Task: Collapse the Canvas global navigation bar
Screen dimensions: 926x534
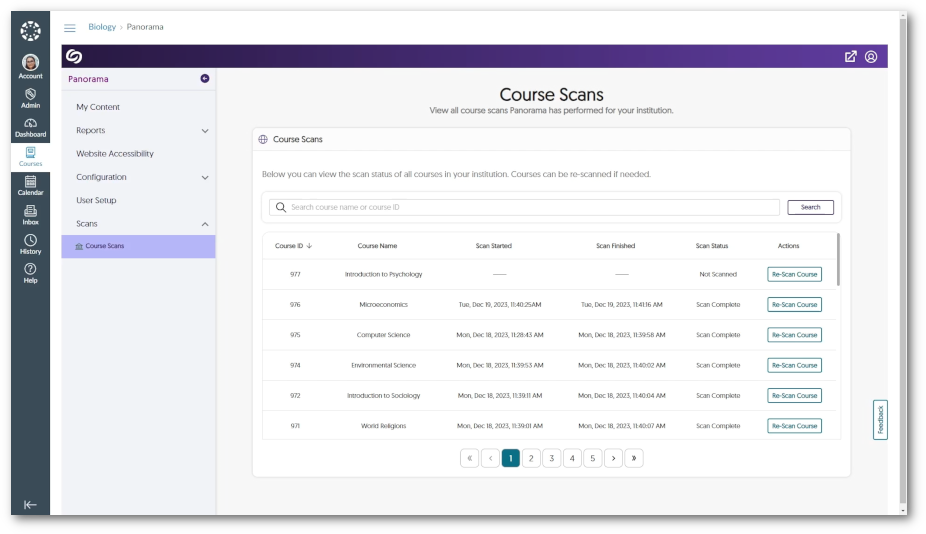Action: (30, 505)
